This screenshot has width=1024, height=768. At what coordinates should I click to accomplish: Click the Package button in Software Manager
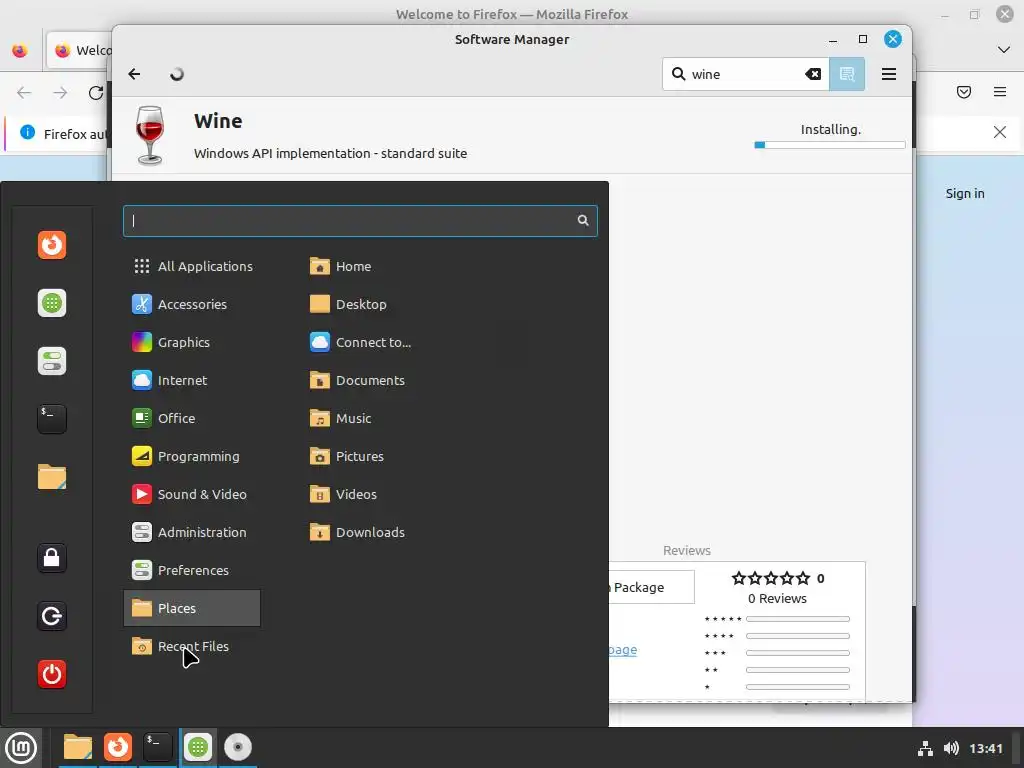pos(652,587)
